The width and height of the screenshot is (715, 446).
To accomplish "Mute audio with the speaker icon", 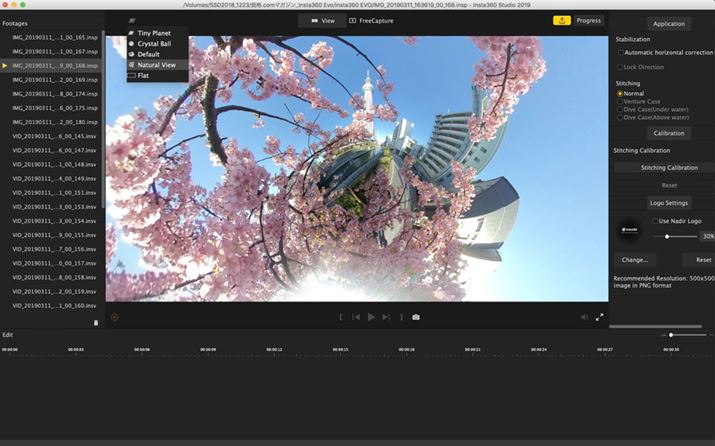I will pyautogui.click(x=584, y=317).
